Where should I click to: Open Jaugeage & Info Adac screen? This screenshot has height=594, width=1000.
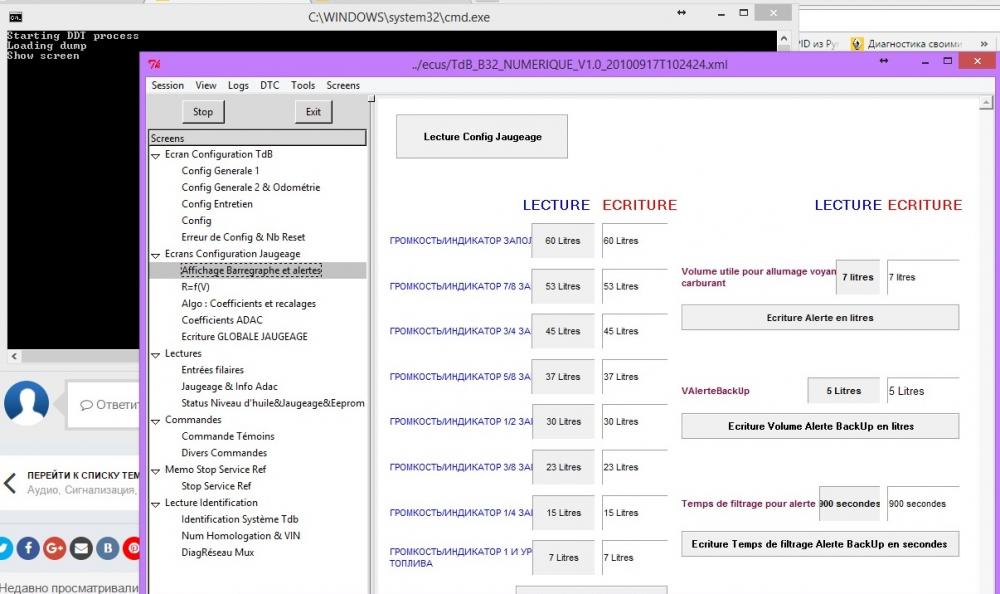pyautogui.click(x=230, y=387)
